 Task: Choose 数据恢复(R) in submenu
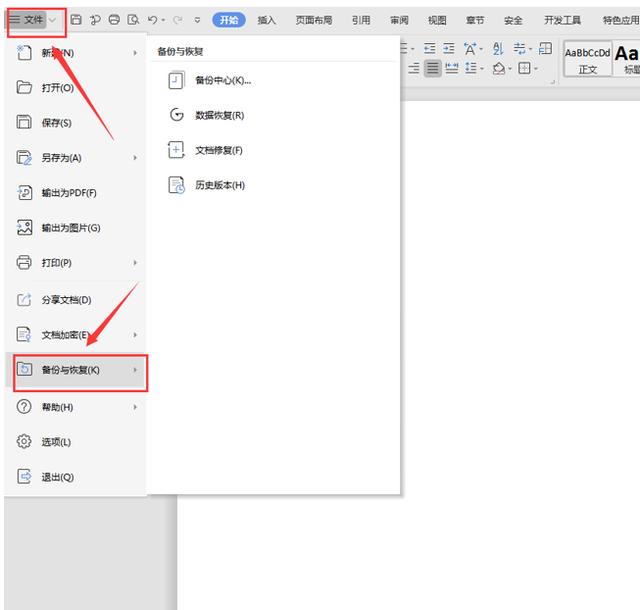(273, 115)
